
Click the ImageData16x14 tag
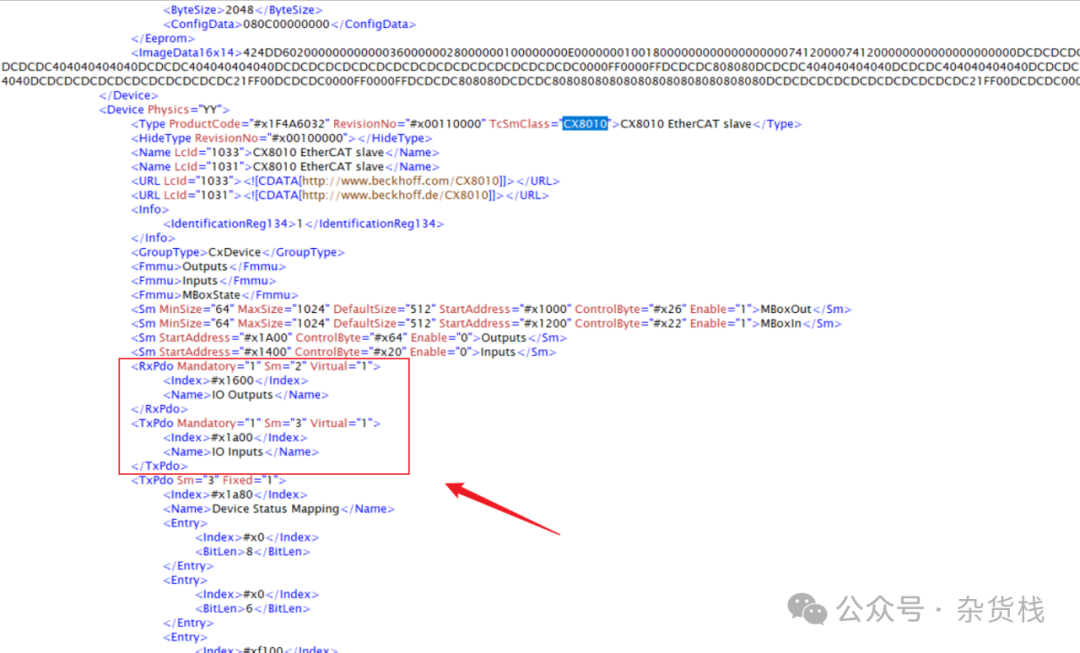(x=186, y=53)
